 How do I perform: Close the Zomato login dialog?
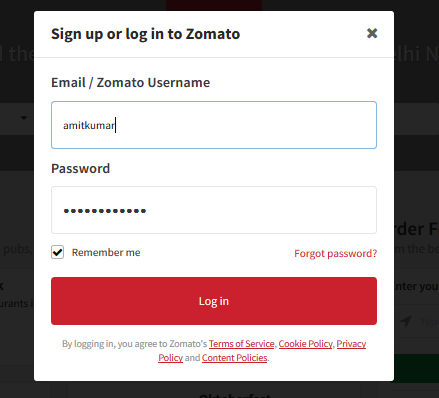pyautogui.click(x=372, y=33)
